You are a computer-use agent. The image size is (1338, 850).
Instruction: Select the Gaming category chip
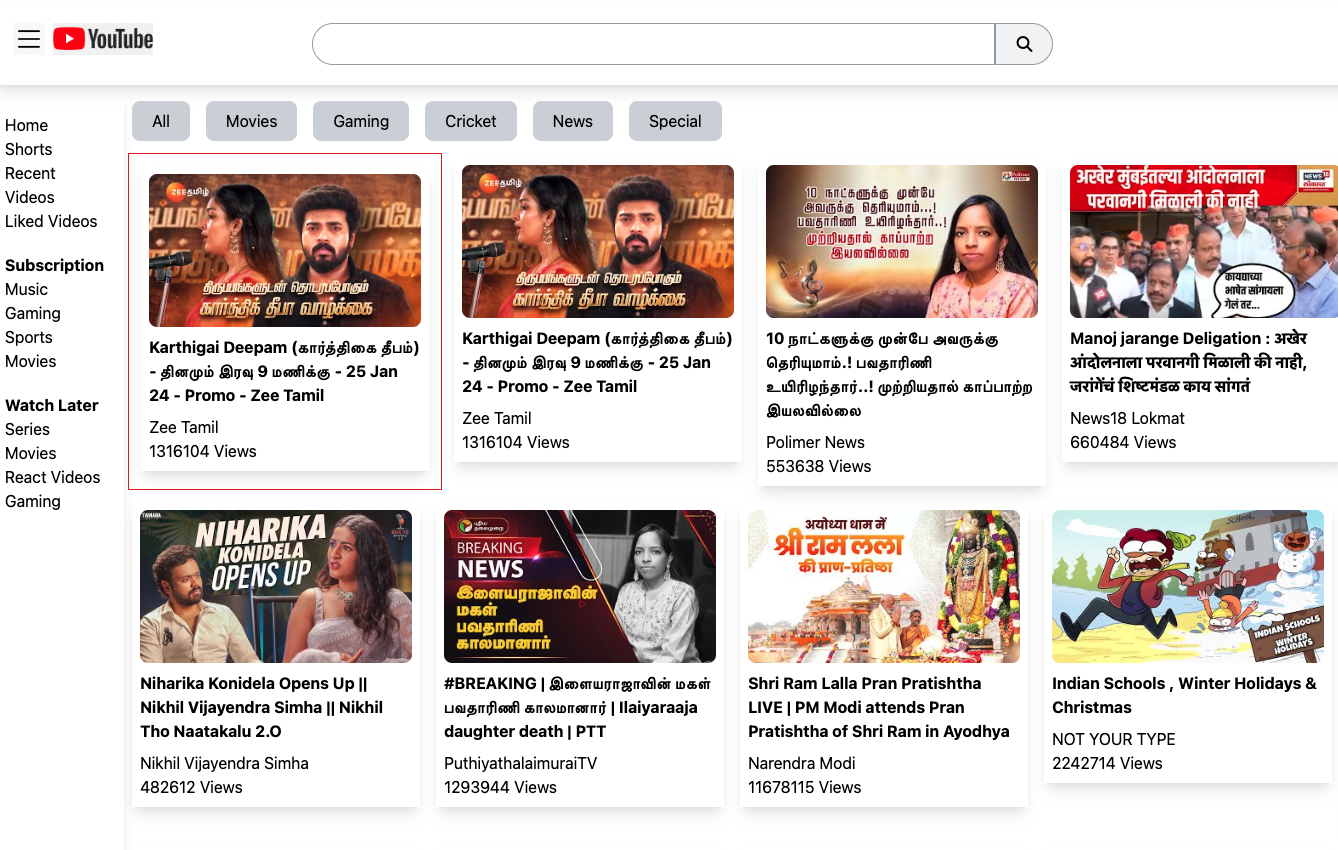pos(361,121)
